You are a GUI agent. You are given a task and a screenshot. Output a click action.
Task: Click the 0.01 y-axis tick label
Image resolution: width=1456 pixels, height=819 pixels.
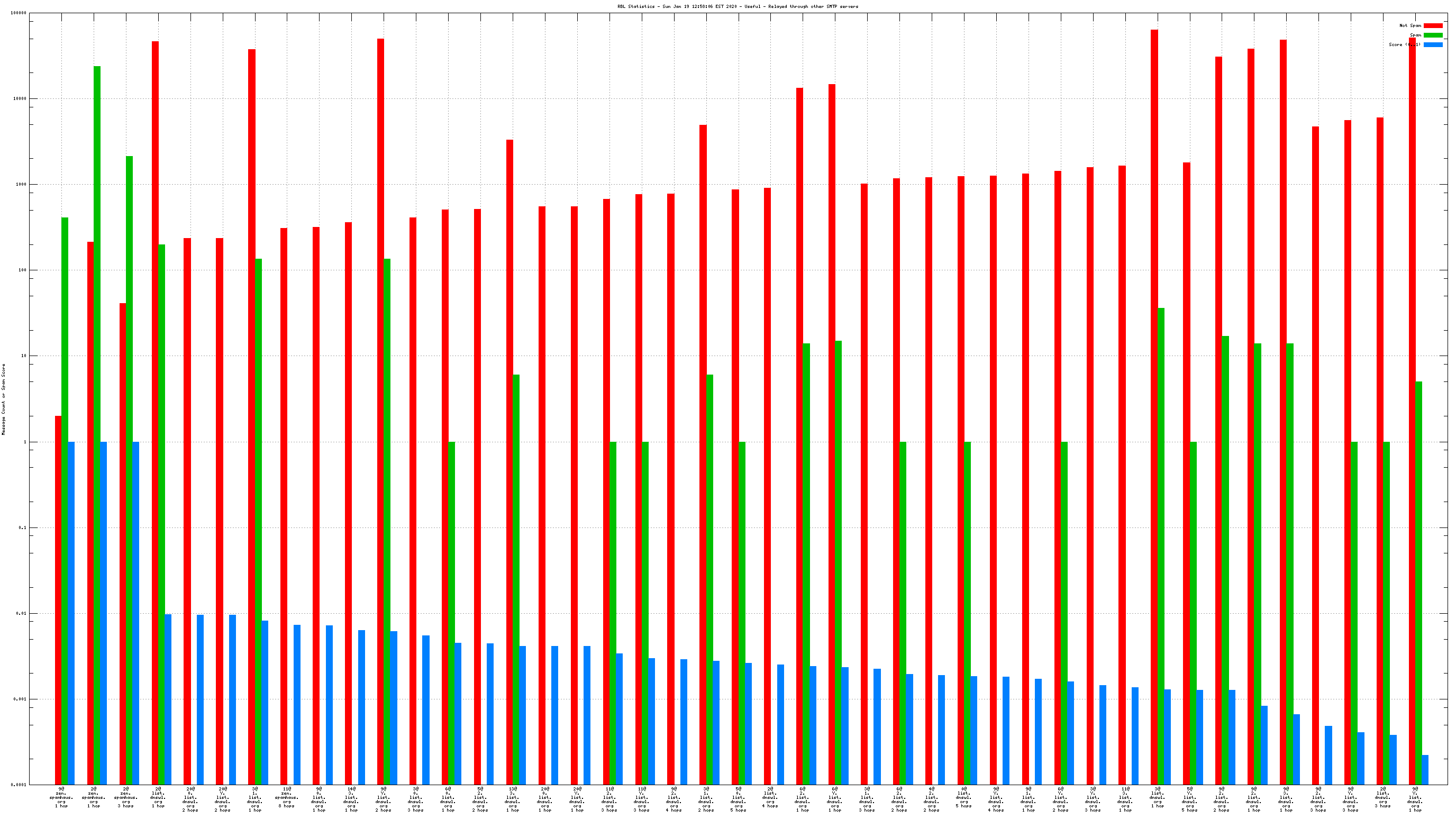[21, 613]
